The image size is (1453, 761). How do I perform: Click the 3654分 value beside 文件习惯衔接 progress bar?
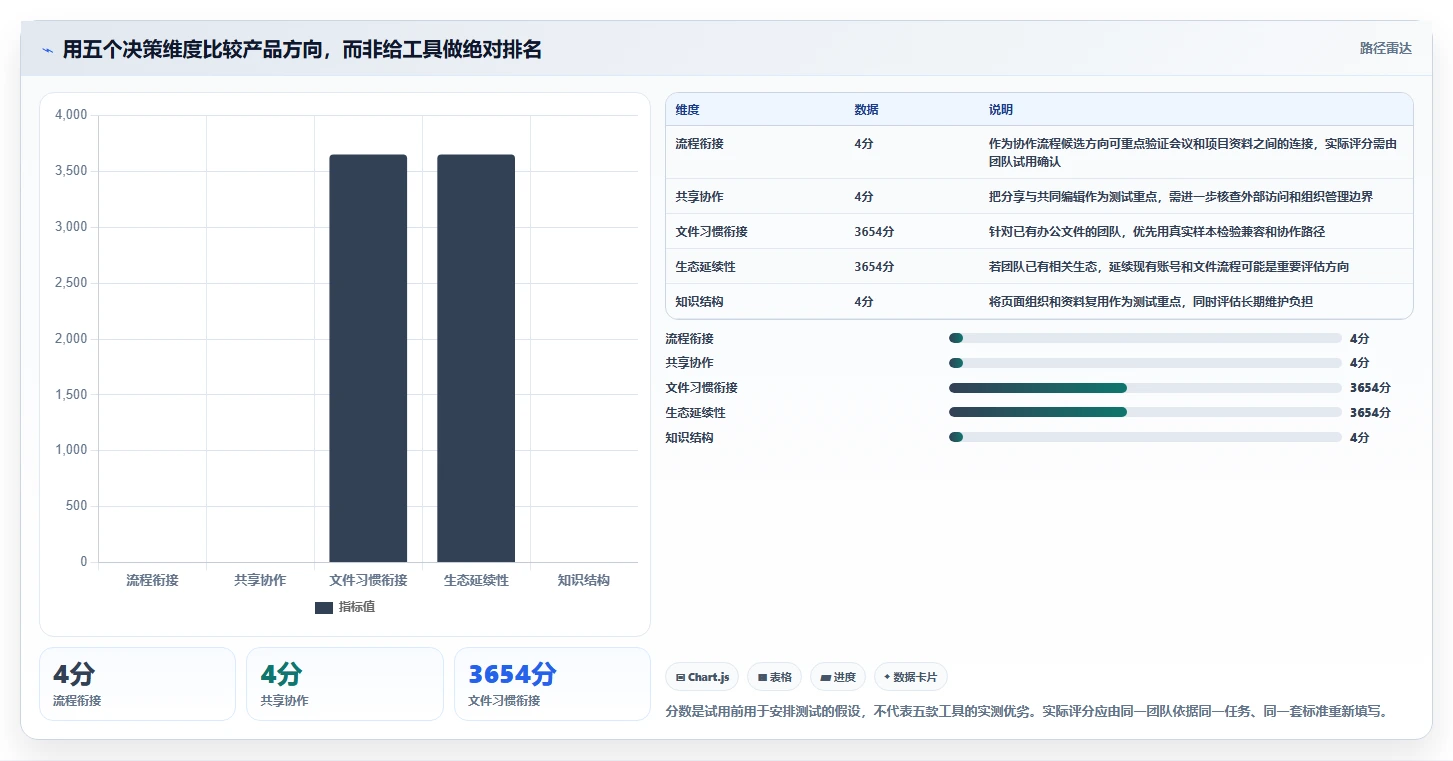tap(1370, 388)
